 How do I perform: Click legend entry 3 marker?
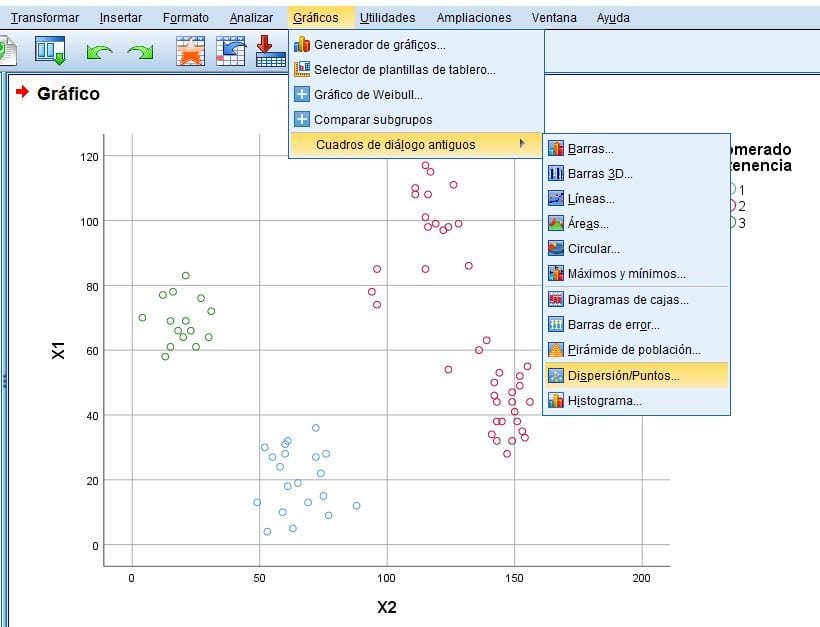(731, 223)
